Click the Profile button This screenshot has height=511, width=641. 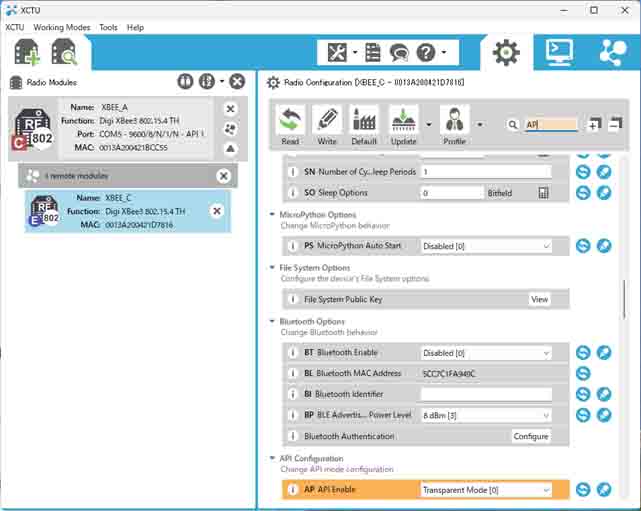[455, 126]
